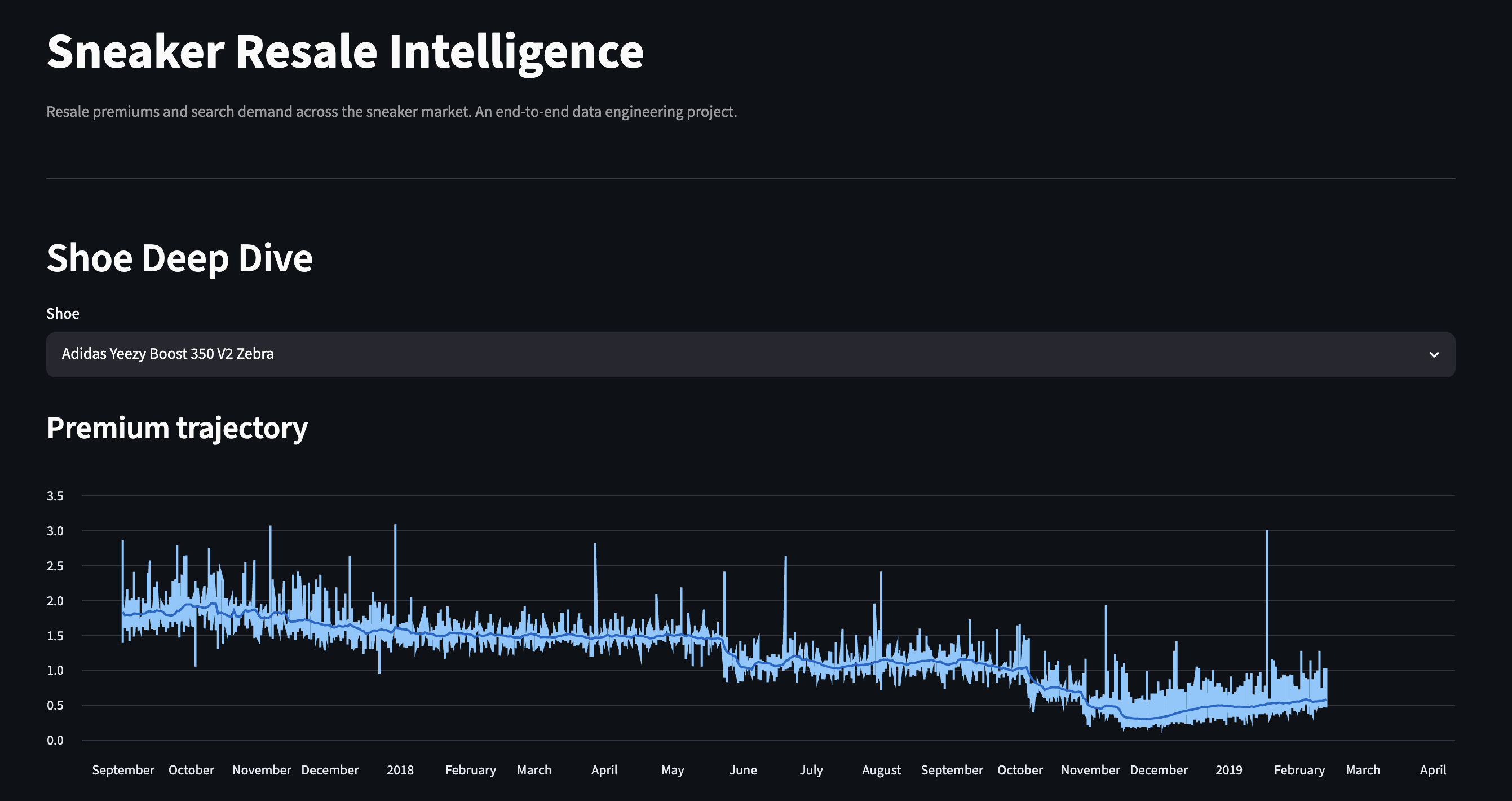Click the June x-axis label
The height and width of the screenshot is (801, 1512).
point(743,770)
